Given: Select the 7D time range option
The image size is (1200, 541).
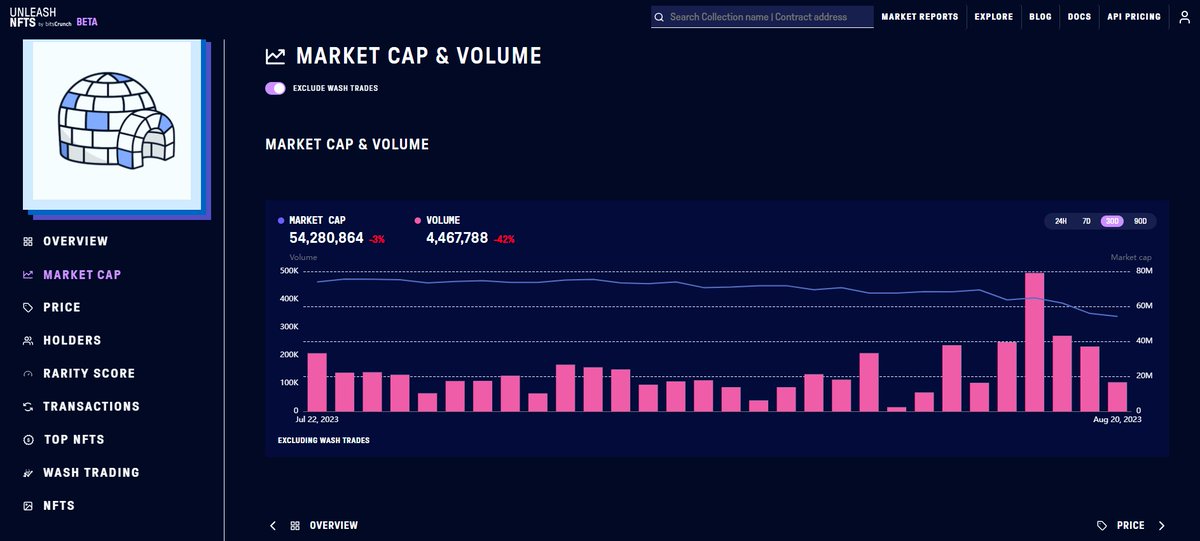Looking at the screenshot, I should [1087, 221].
